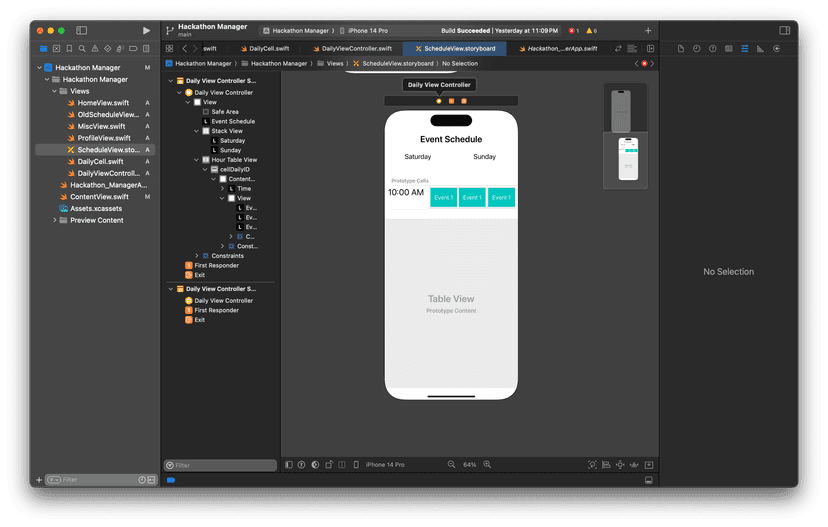Expand the Constraints outline item

[196, 256]
